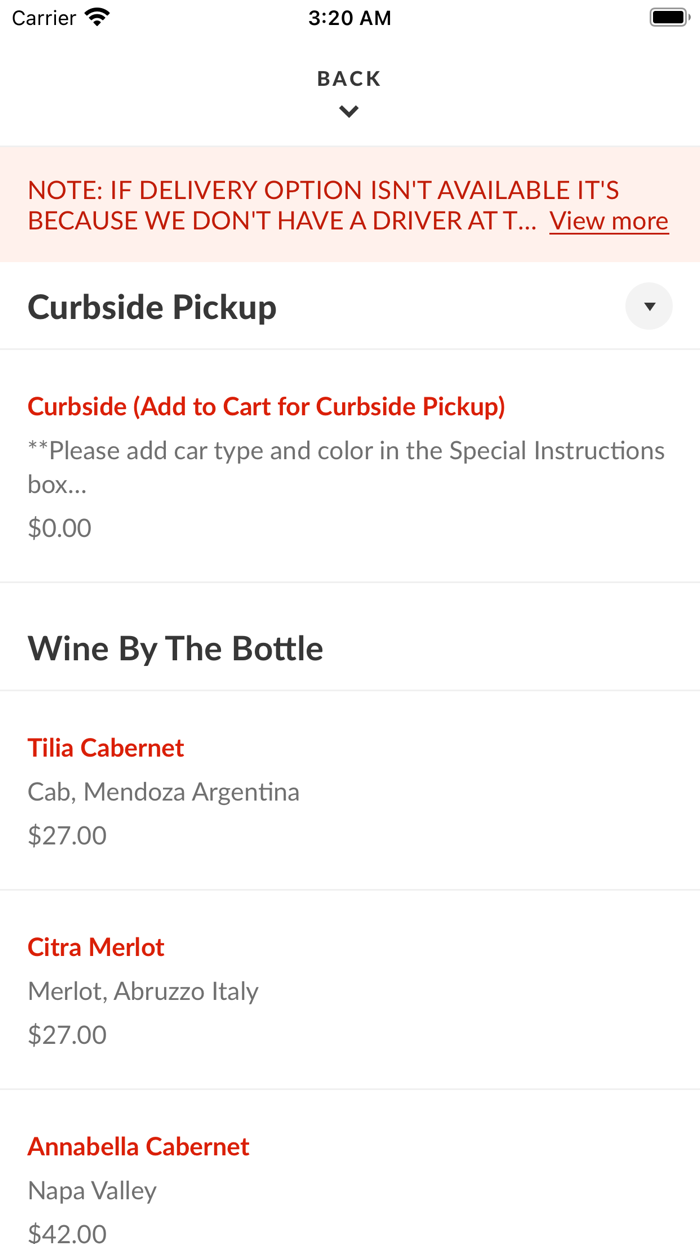This screenshot has height=1244, width=700.
Task: Tap the $0.00 price for Curbside item
Action: pyautogui.click(x=59, y=527)
